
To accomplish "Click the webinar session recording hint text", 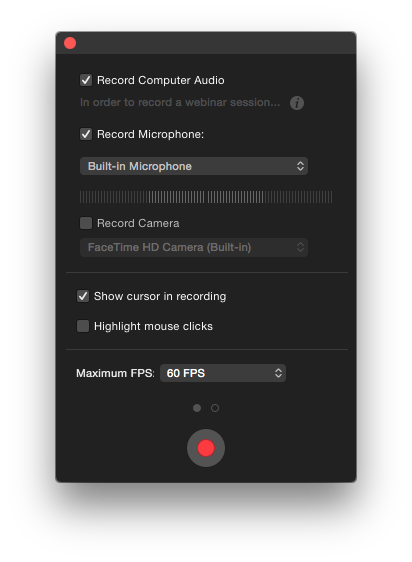I will (x=180, y=103).
